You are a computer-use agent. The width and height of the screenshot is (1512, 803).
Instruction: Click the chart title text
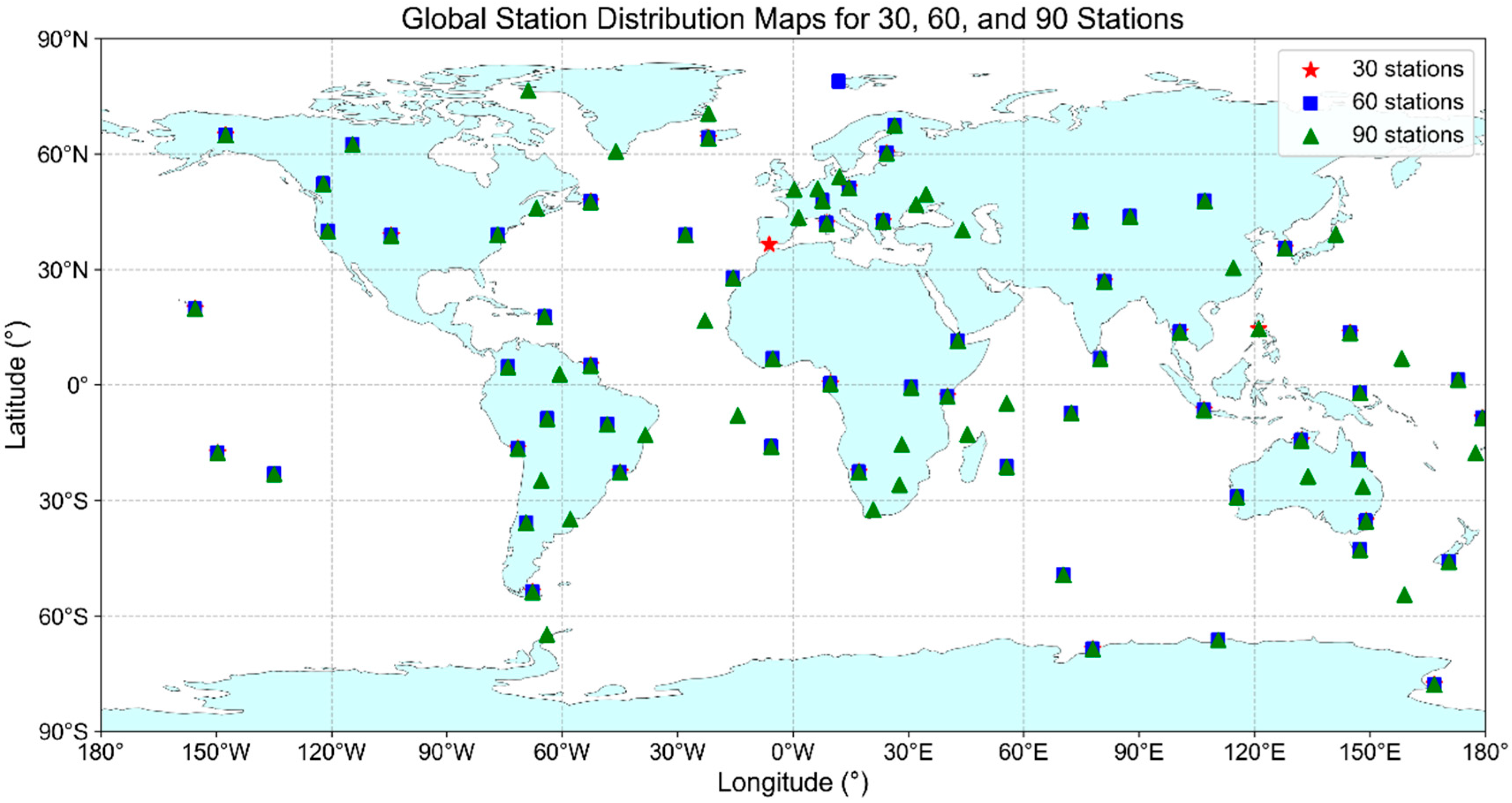[792, 19]
